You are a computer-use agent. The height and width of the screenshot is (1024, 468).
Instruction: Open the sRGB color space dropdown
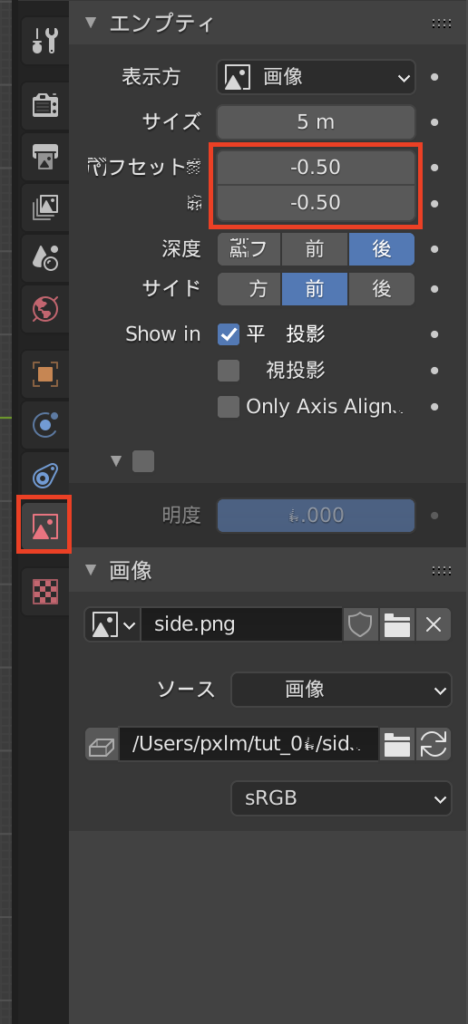point(341,798)
